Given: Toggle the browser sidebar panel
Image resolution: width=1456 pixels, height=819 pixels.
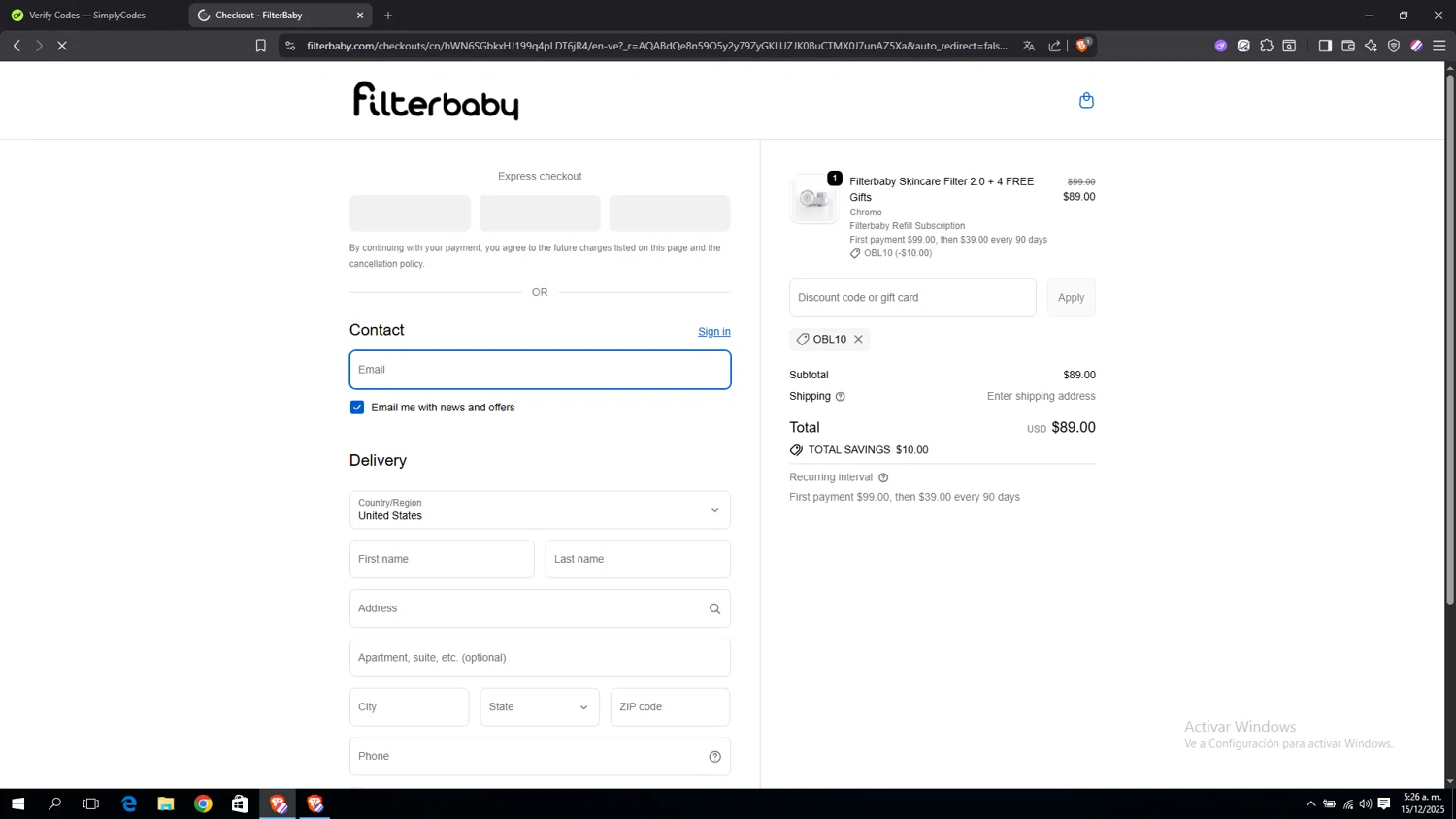Looking at the screenshot, I should [x=1325, y=46].
